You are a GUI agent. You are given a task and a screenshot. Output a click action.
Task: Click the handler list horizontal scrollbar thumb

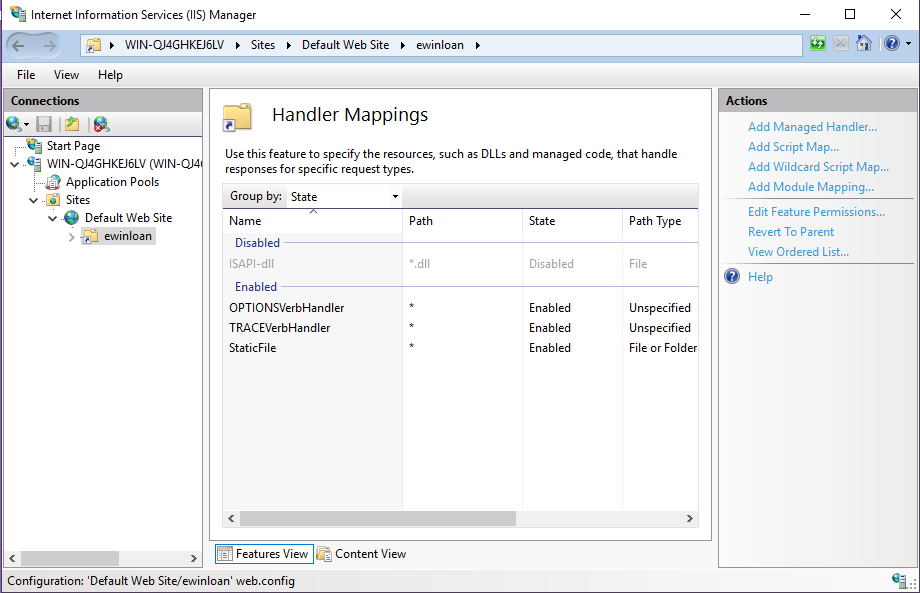(x=378, y=518)
